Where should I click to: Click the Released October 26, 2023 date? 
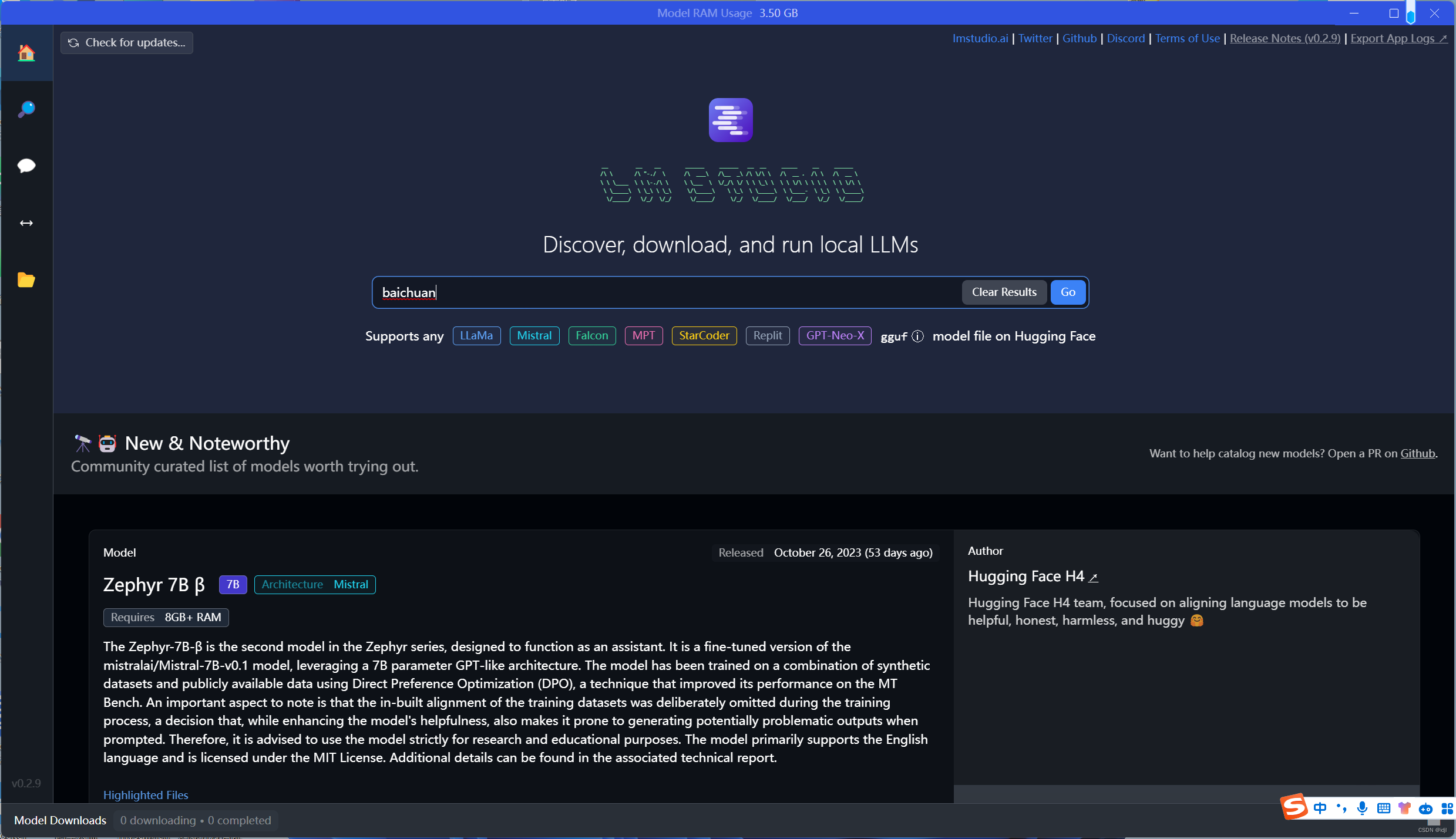tap(825, 553)
